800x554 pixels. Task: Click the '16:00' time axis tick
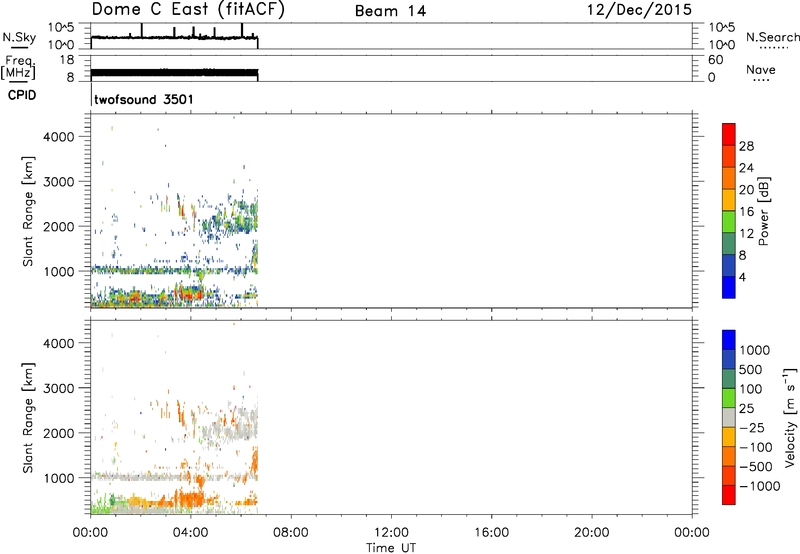(x=491, y=533)
